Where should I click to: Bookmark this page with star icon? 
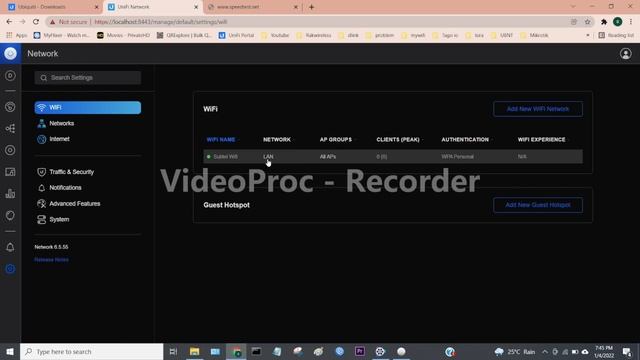(x=587, y=22)
